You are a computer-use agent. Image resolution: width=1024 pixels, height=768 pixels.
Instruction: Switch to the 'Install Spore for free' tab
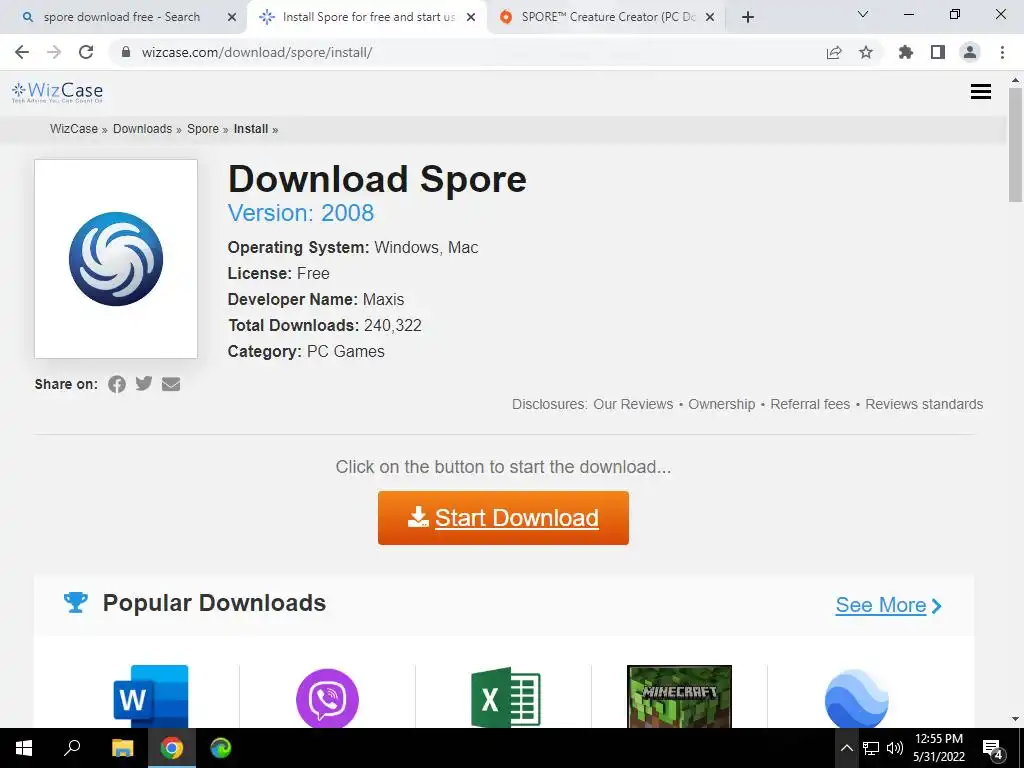(x=366, y=17)
